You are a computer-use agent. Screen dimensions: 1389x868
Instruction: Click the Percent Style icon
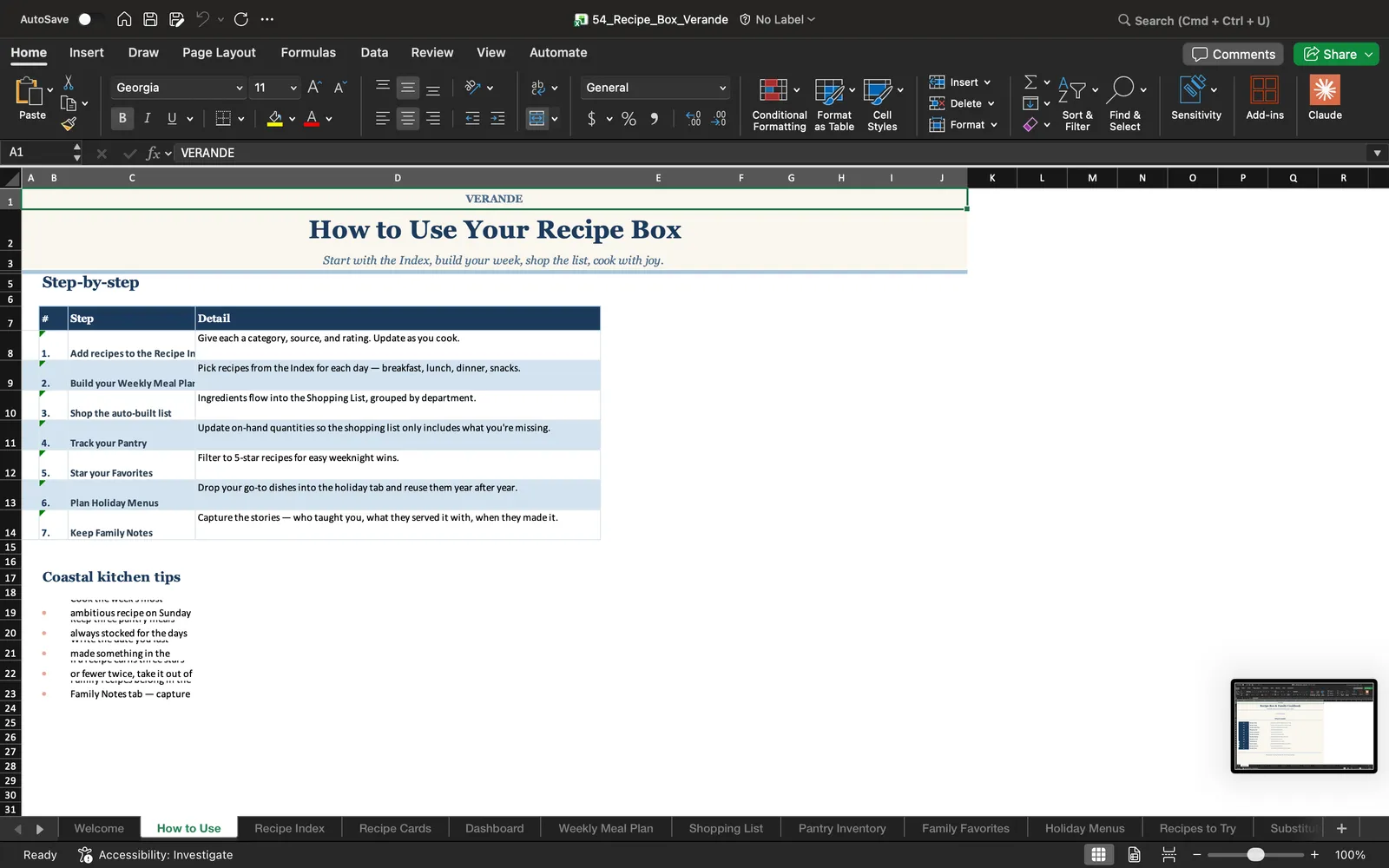tap(629, 118)
